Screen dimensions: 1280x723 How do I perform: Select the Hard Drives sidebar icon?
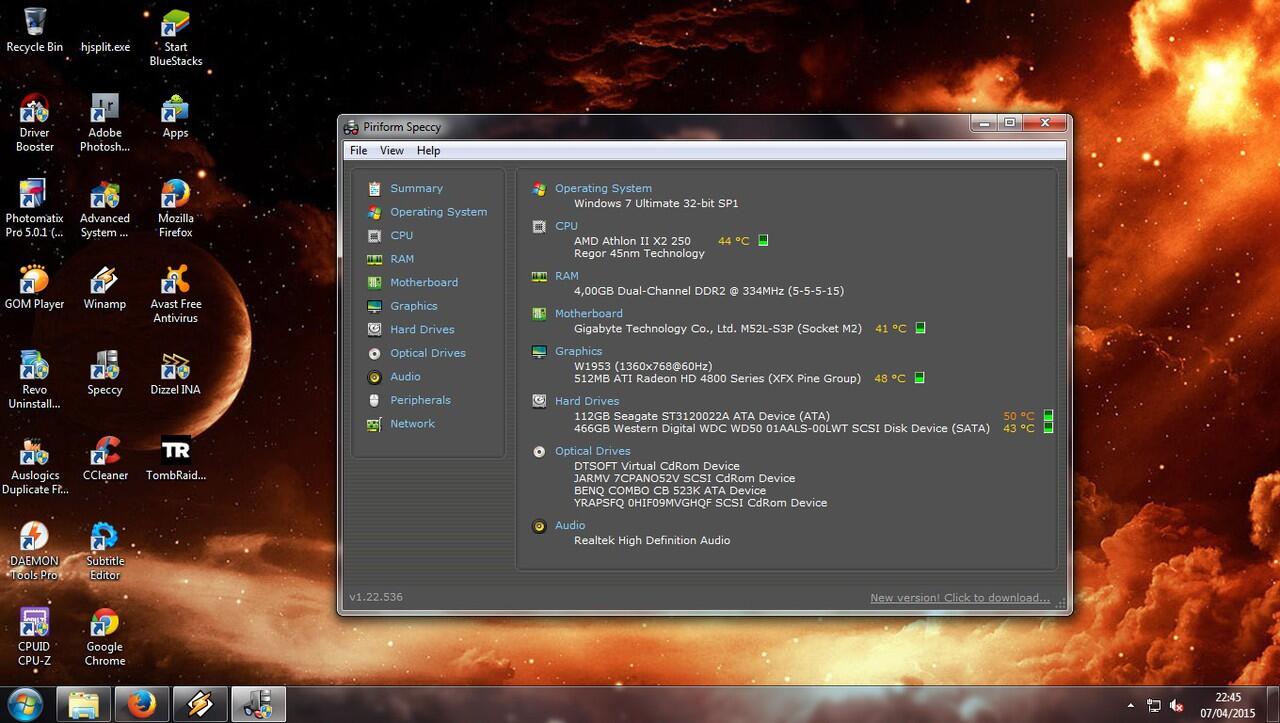(x=374, y=329)
